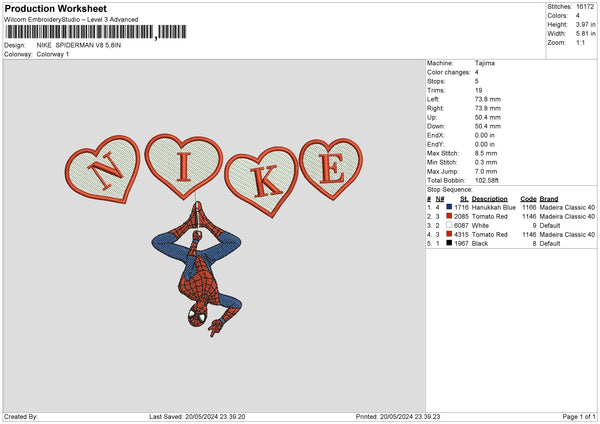Click the 'Black' thread description

(x=480, y=243)
